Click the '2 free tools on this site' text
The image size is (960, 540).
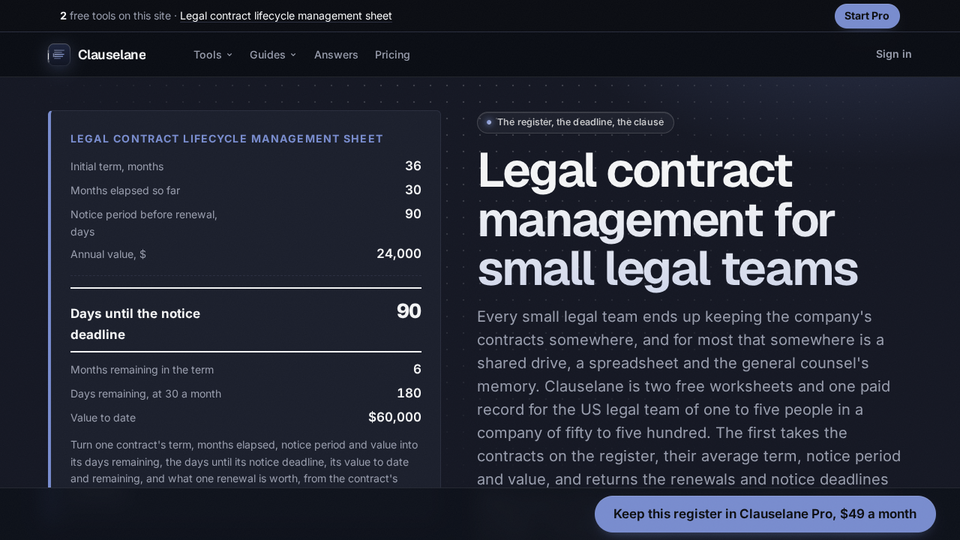(115, 16)
